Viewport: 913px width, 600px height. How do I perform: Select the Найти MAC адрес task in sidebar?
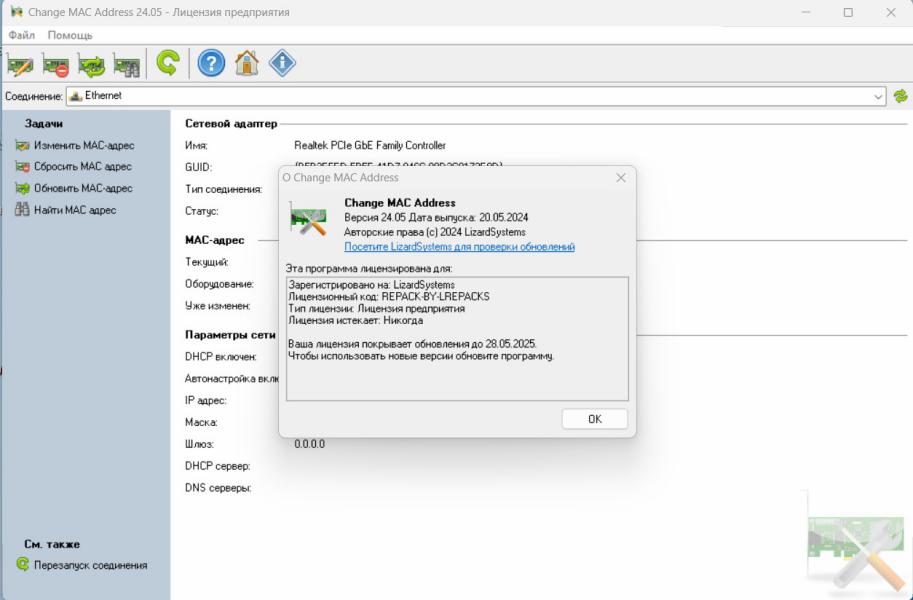pyautogui.click(x=66, y=210)
